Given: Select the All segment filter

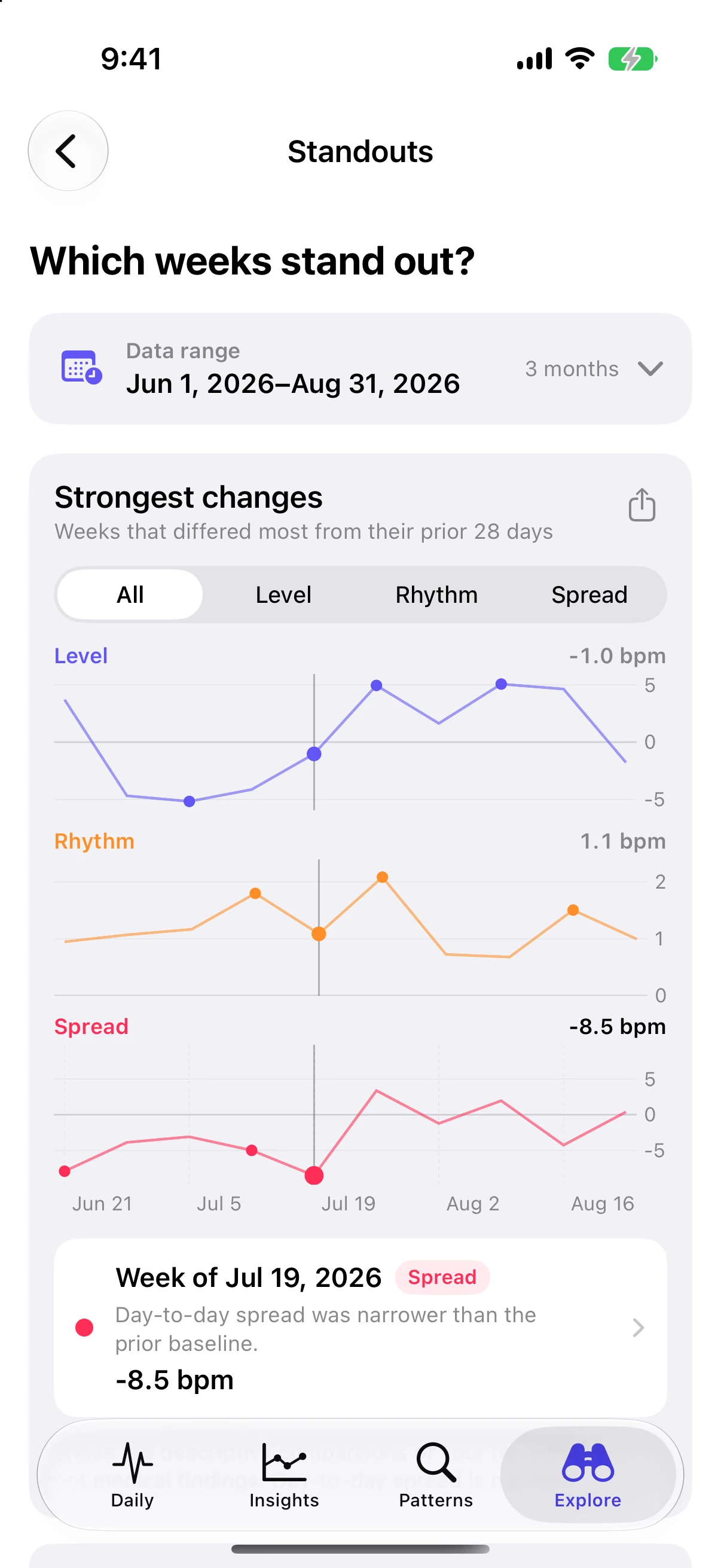Looking at the screenshot, I should tap(130, 594).
